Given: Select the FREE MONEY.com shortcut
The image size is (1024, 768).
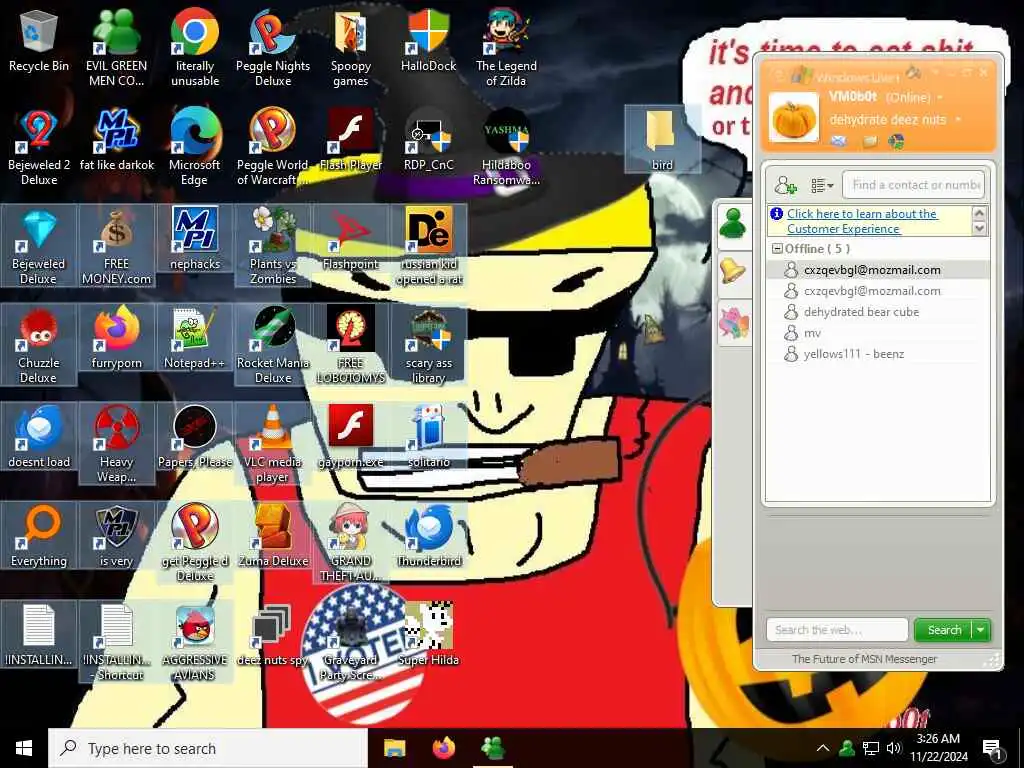Looking at the screenshot, I should point(116,246).
